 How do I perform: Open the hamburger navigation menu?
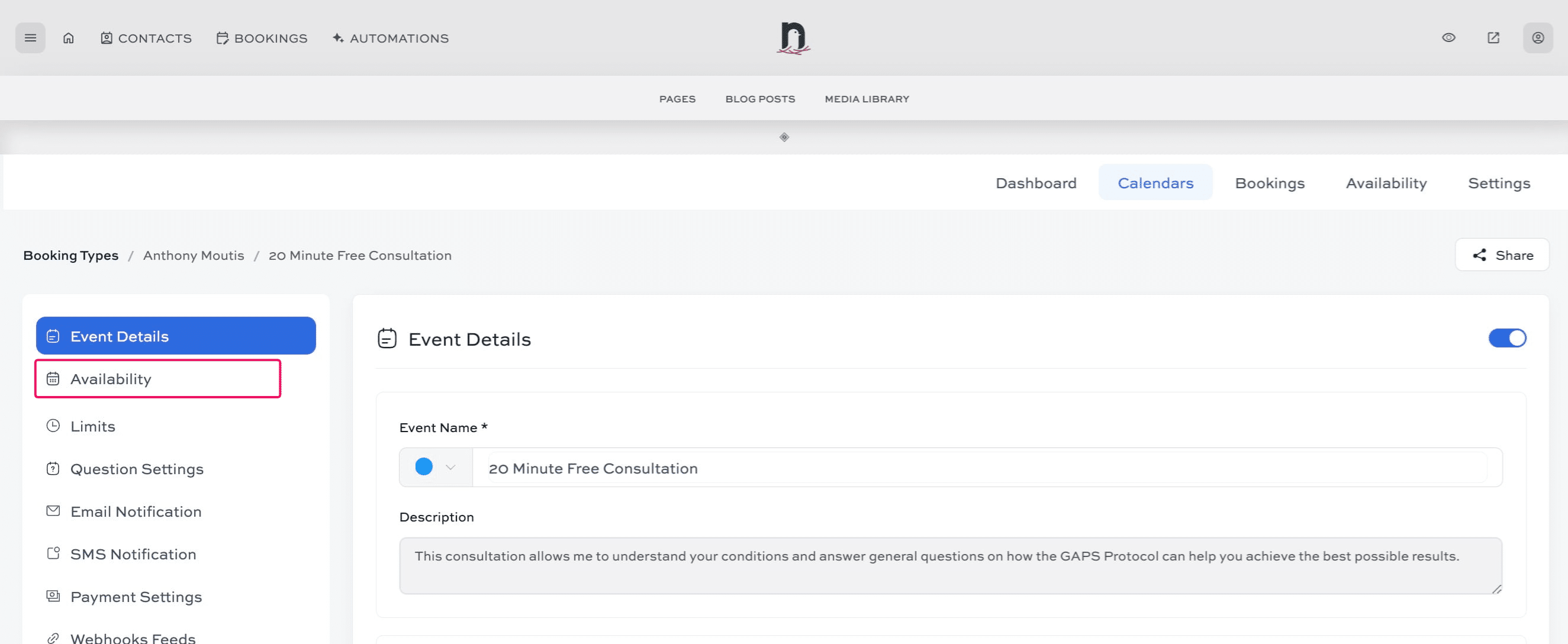(x=30, y=38)
